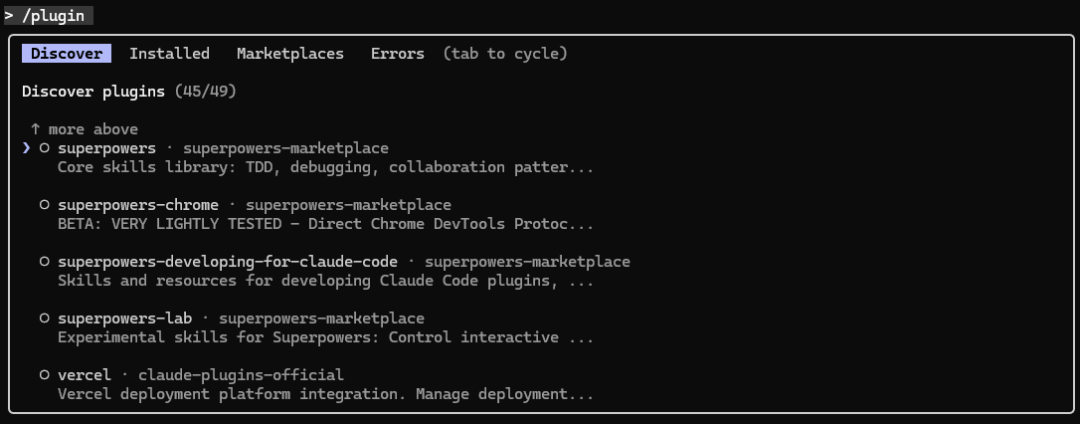Select the vercel plugin radio circle
This screenshot has height=424, width=1080.
tap(45, 375)
